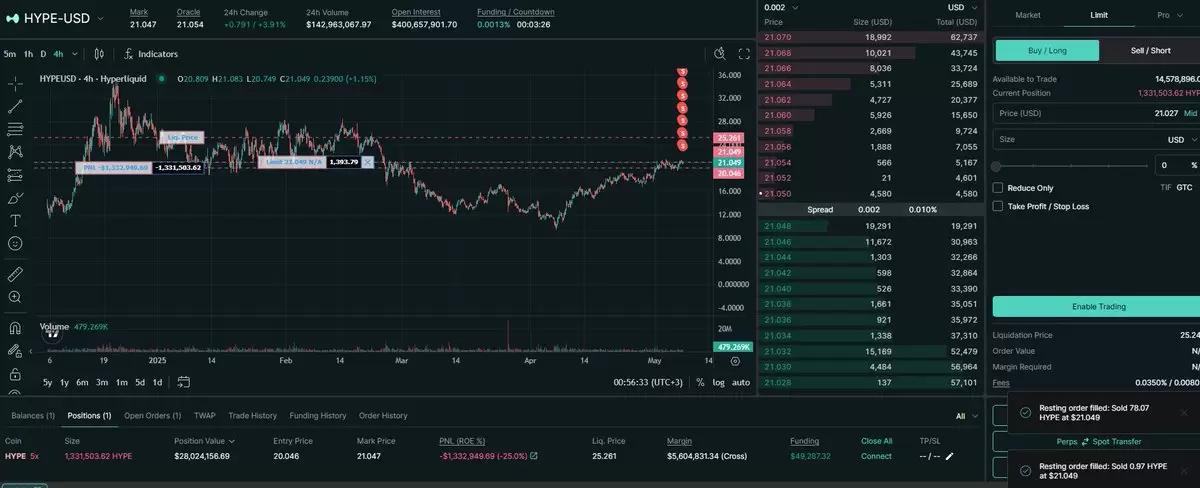
Task: Check the Reduce Only checkbox
Action: pos(998,188)
